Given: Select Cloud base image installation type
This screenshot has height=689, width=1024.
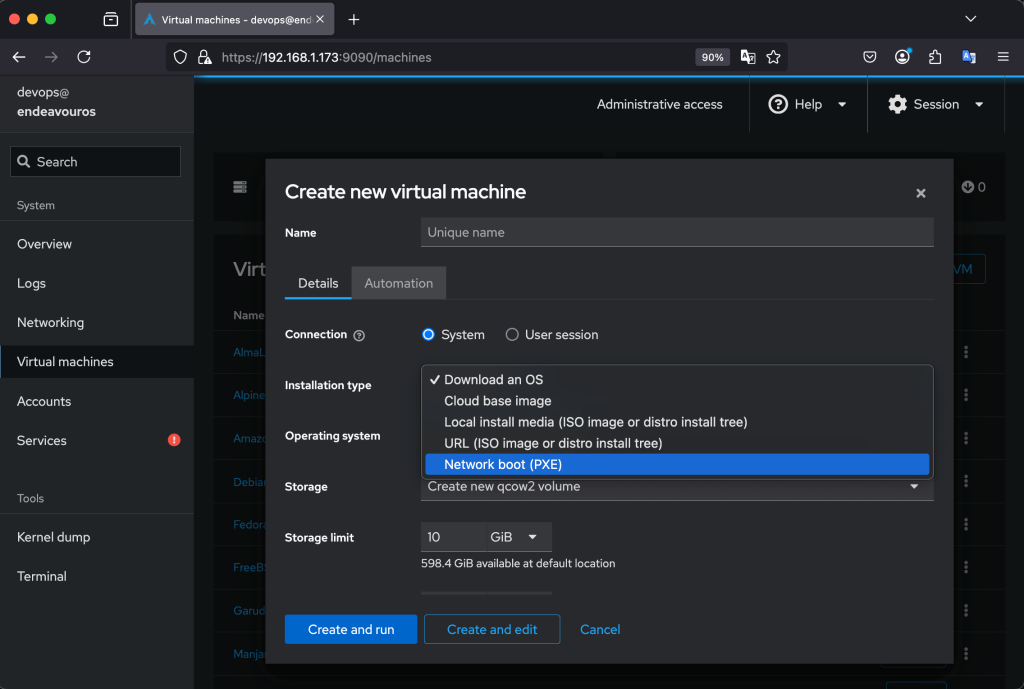Looking at the screenshot, I should (498, 401).
